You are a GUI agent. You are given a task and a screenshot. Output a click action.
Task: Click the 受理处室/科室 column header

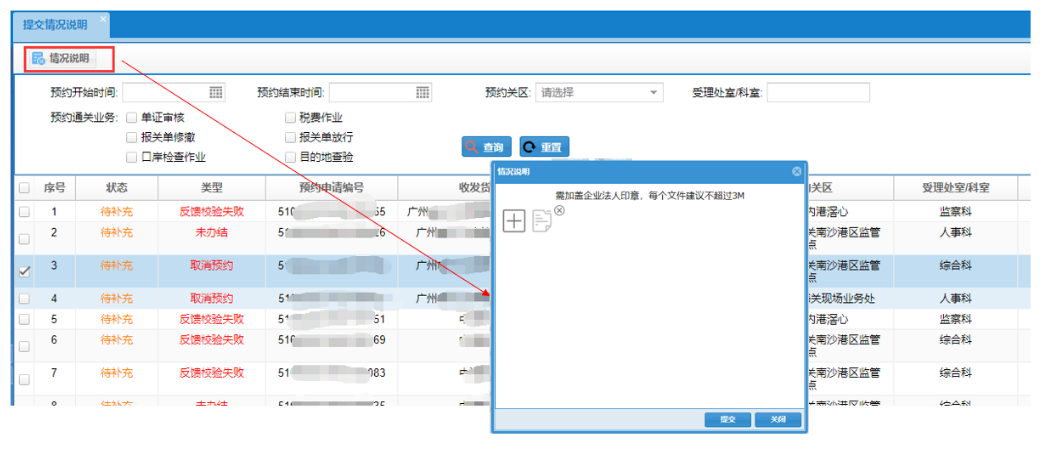click(x=956, y=188)
